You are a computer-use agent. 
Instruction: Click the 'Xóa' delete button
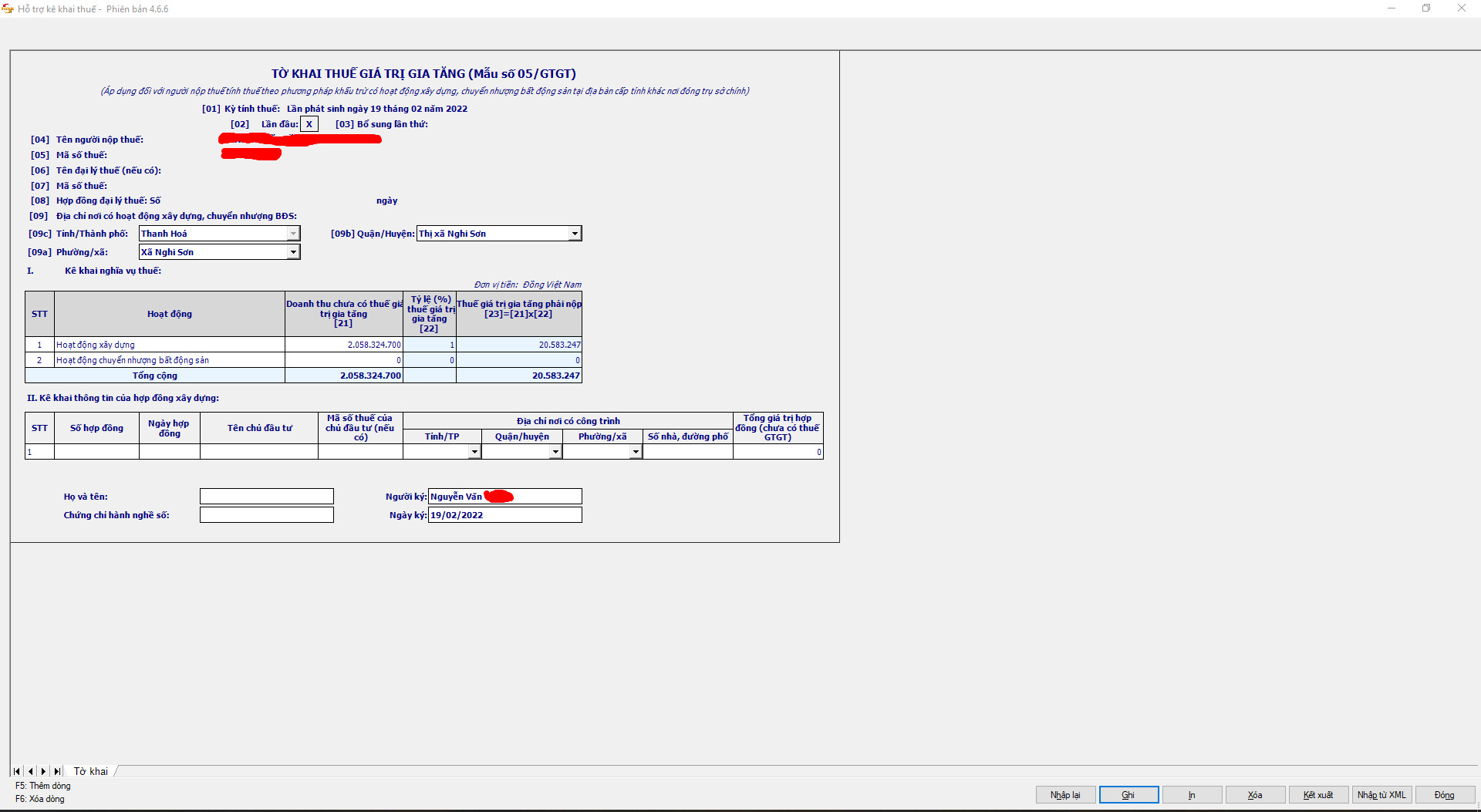click(x=1255, y=795)
